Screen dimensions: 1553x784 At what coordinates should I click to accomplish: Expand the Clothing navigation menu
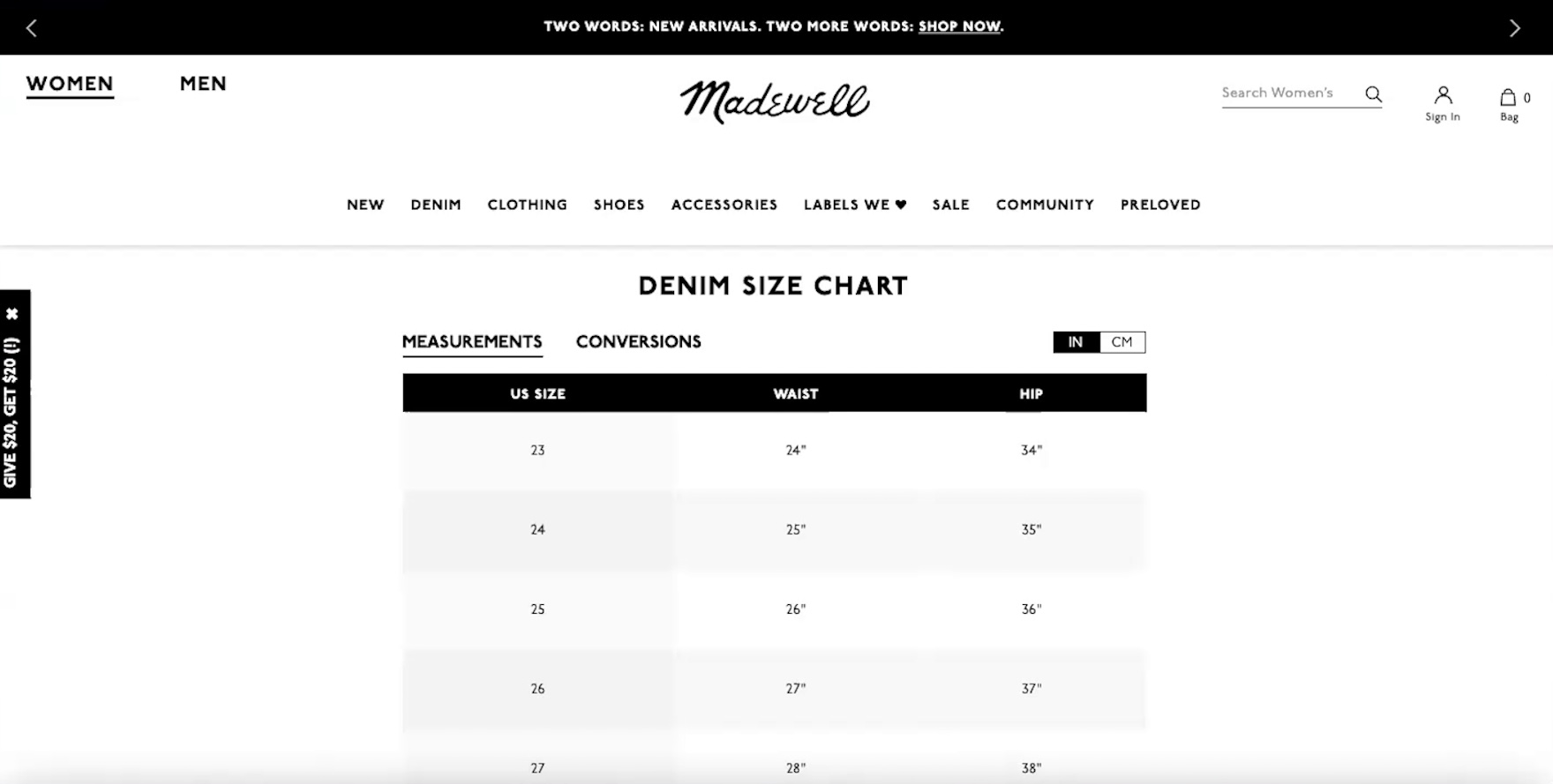[x=527, y=205]
